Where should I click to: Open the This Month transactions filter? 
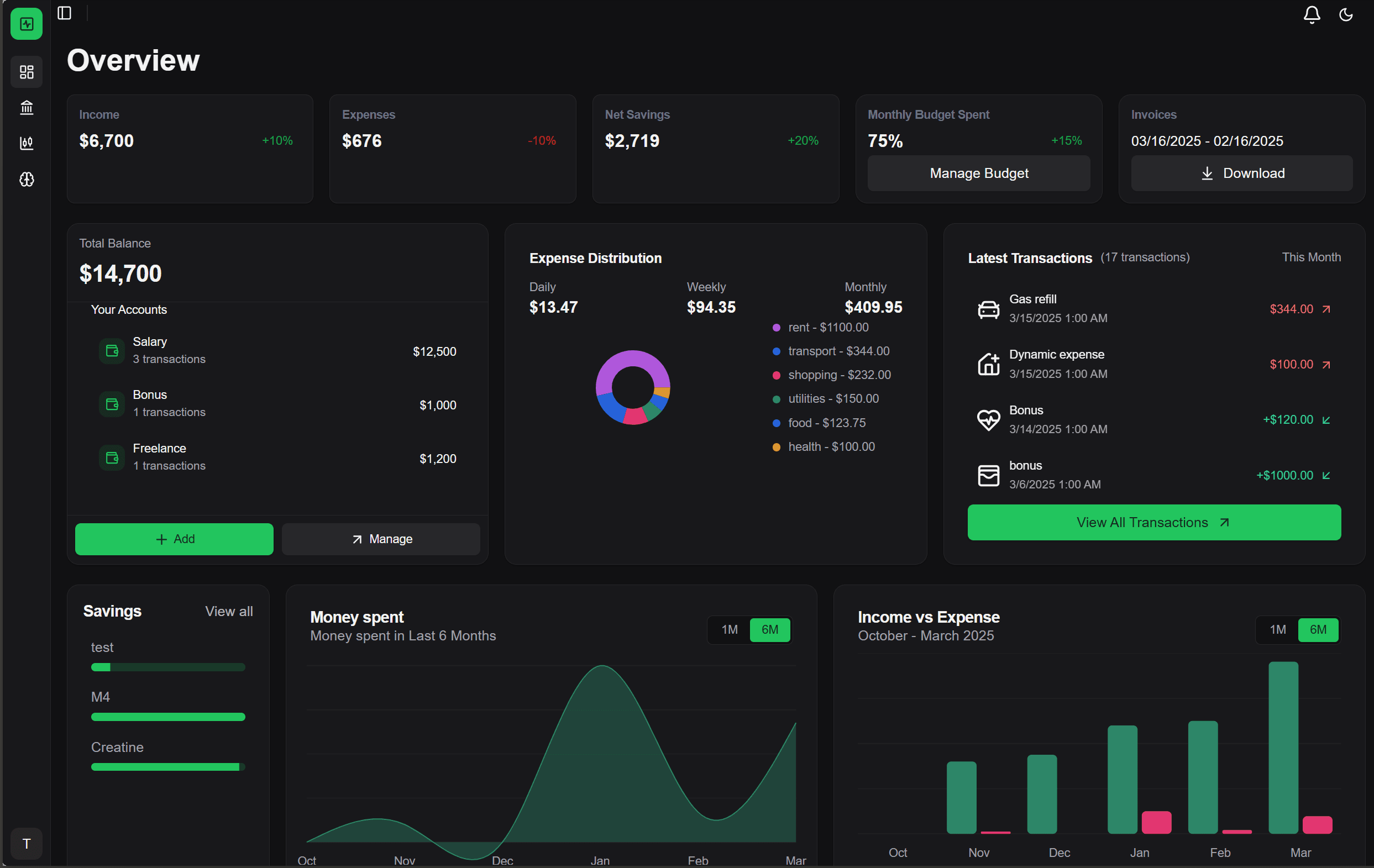click(1311, 257)
